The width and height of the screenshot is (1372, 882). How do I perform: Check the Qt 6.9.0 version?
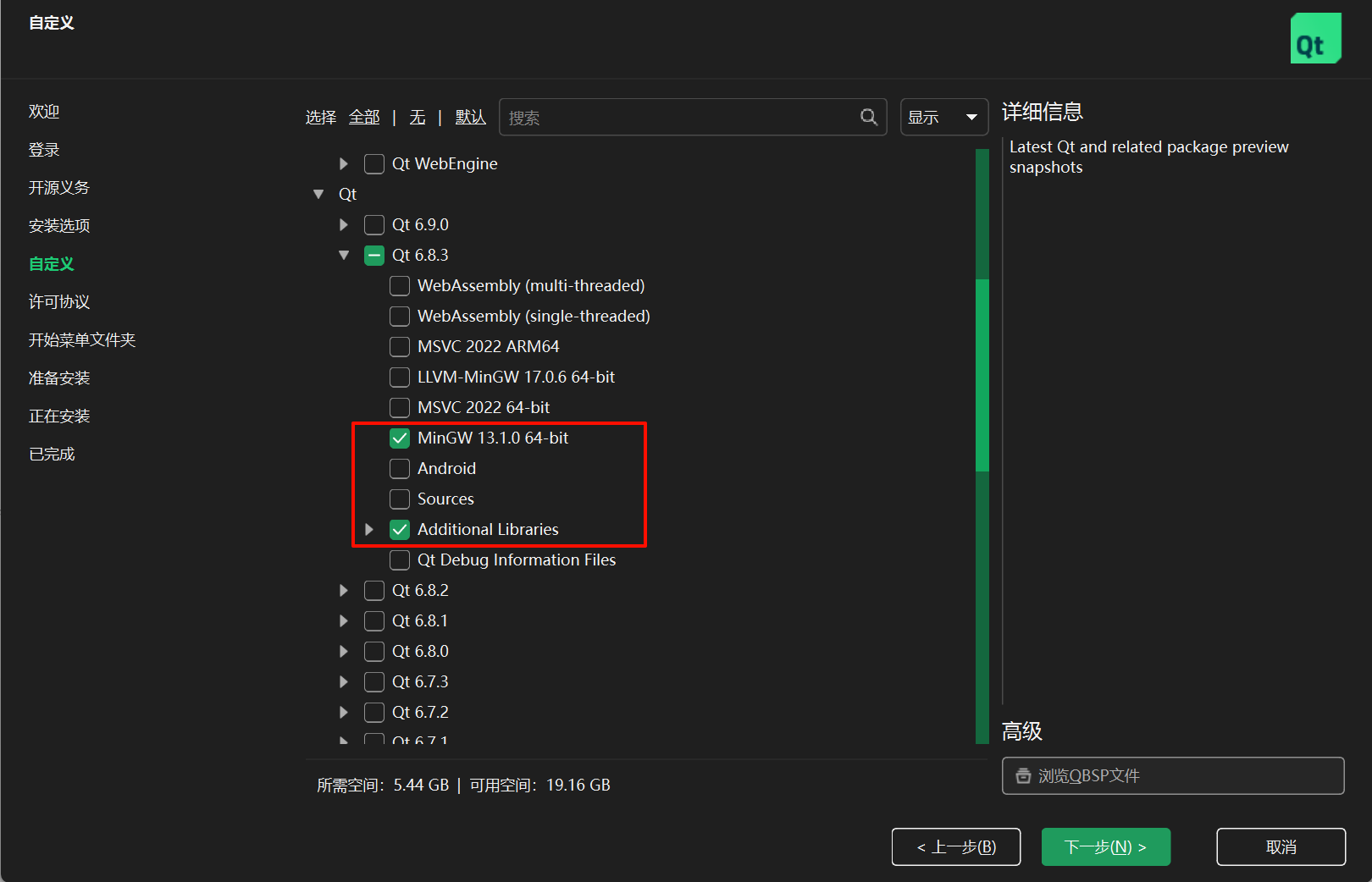coord(373,224)
